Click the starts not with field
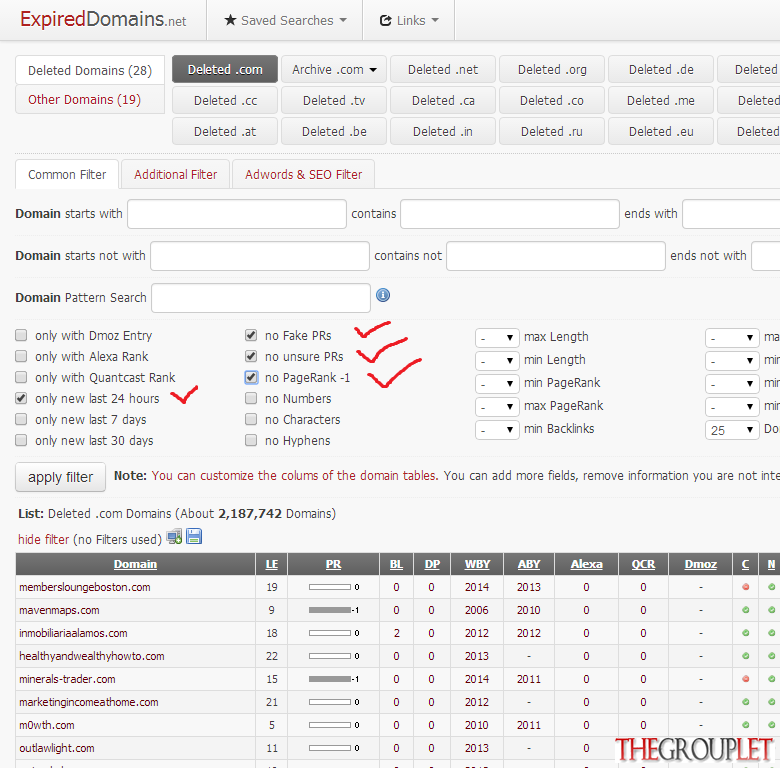Image resolution: width=780 pixels, height=768 pixels. [260, 256]
